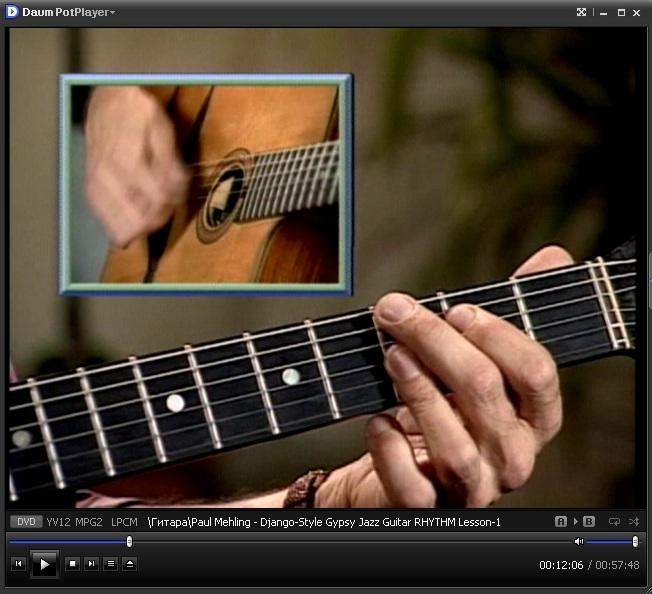
Task: Set A-B repeat end point B
Action: coord(589,521)
